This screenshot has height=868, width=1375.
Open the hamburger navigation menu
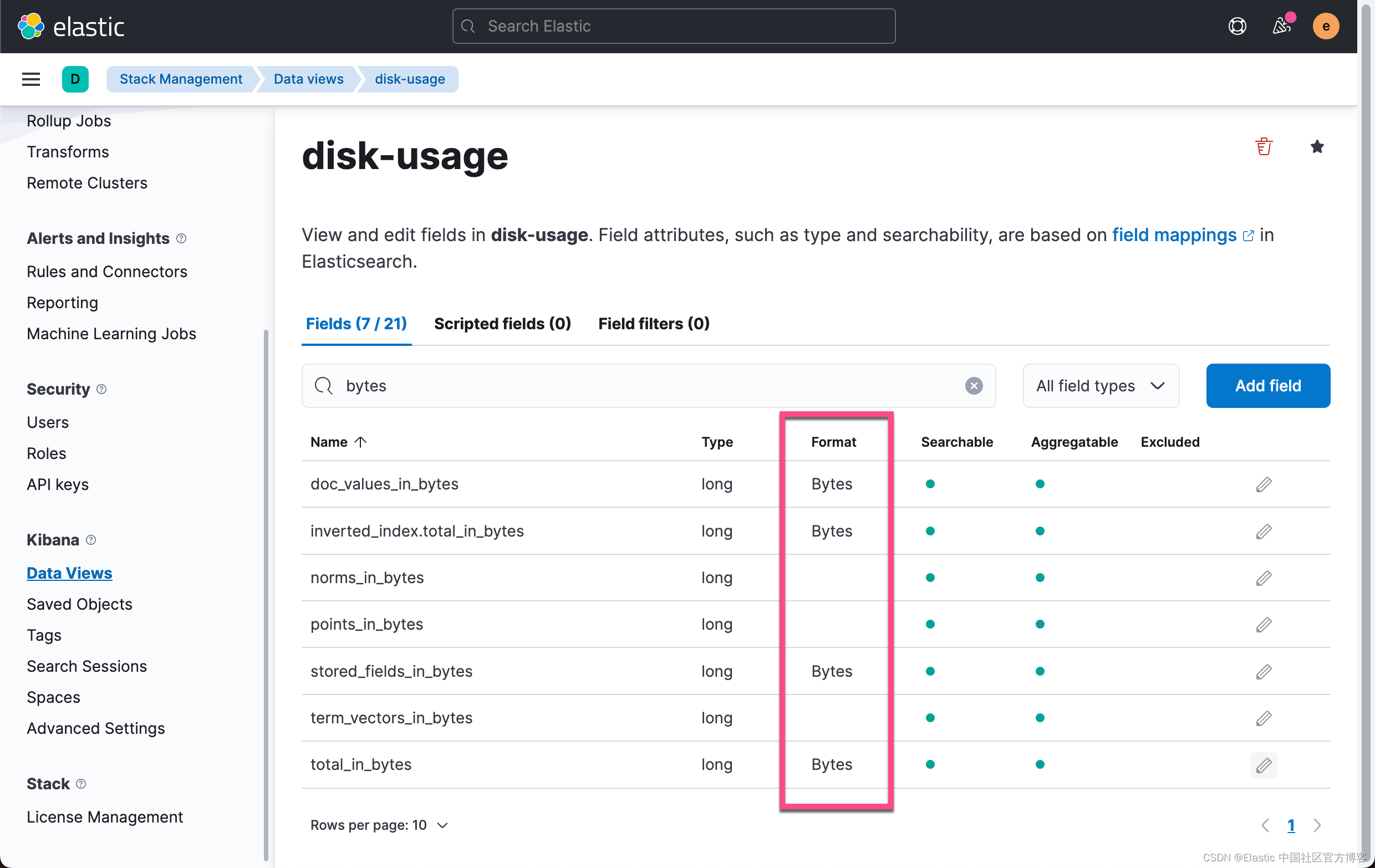[x=31, y=79]
